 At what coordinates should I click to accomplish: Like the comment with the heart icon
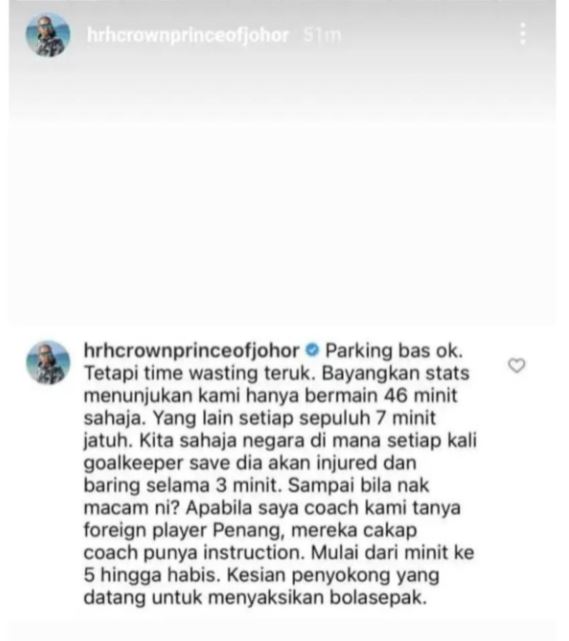(x=517, y=365)
